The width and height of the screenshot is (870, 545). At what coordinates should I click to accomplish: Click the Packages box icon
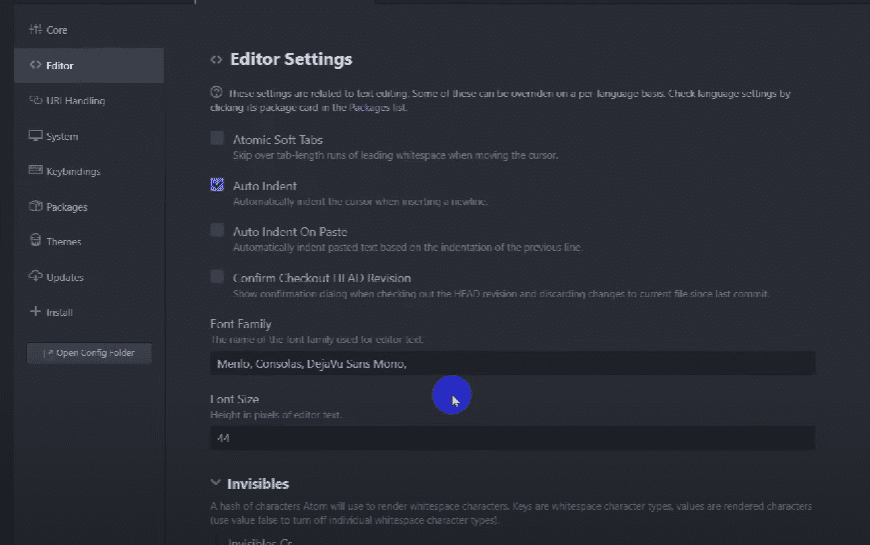tap(36, 207)
